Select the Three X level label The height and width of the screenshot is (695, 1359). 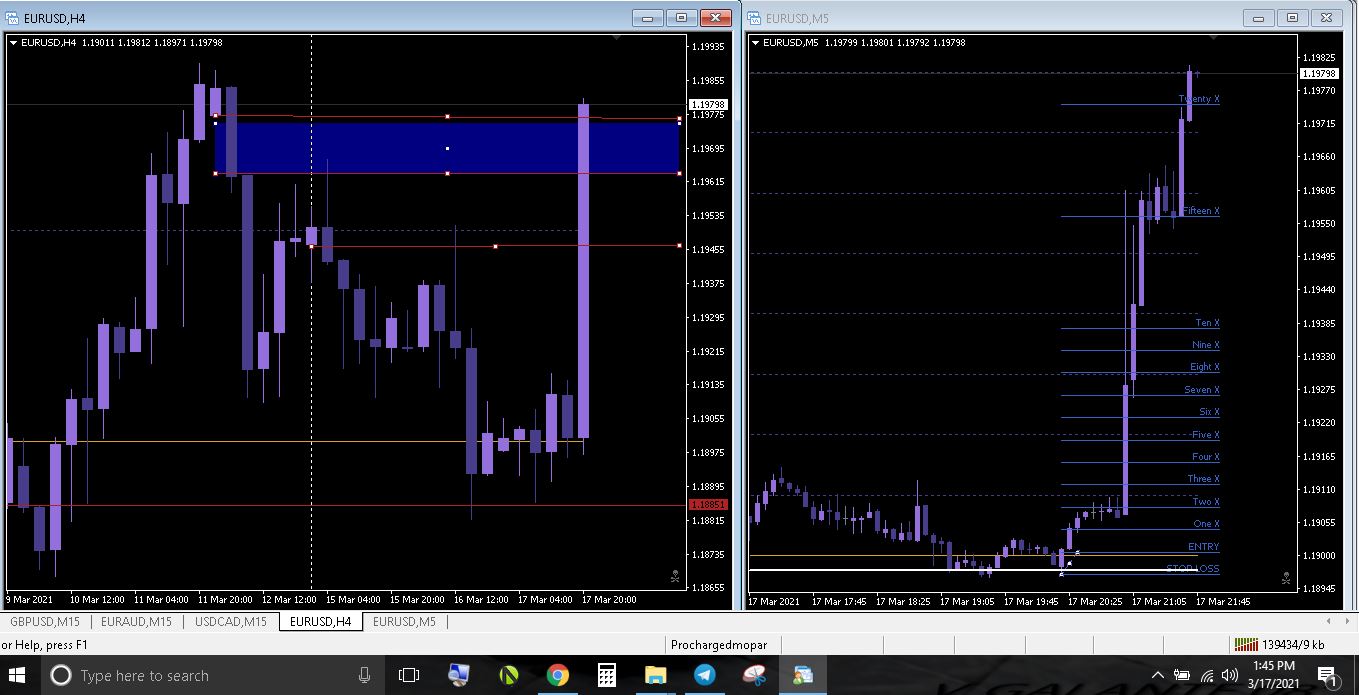1203,479
